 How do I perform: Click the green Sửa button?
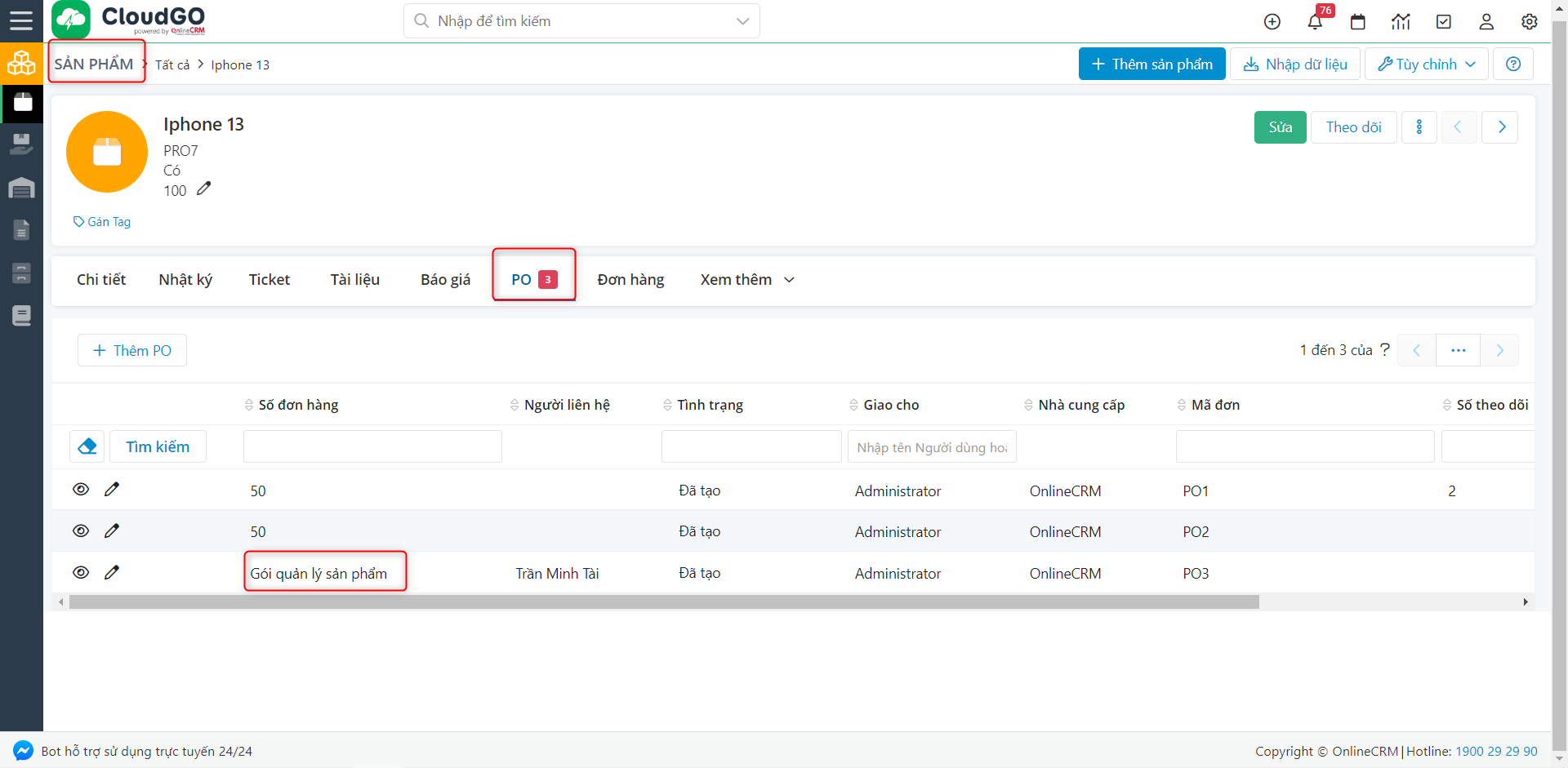point(1280,127)
